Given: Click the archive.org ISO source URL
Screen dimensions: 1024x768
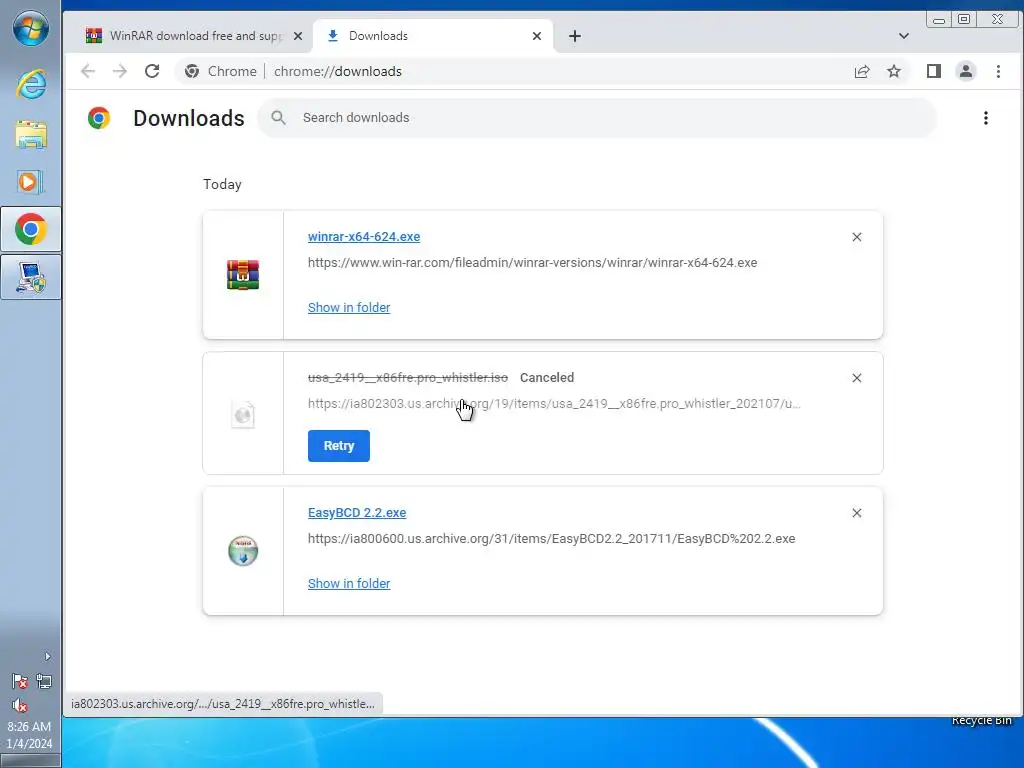Looking at the screenshot, I should [x=554, y=404].
